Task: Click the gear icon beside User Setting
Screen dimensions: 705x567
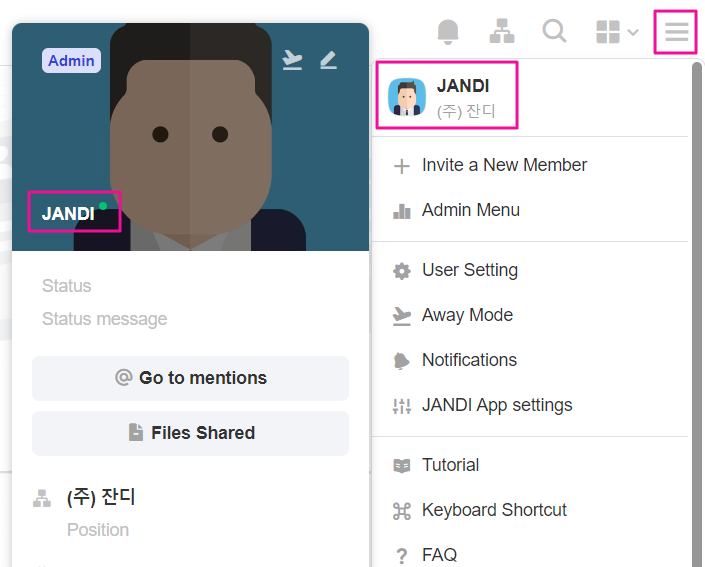Action: click(x=402, y=271)
